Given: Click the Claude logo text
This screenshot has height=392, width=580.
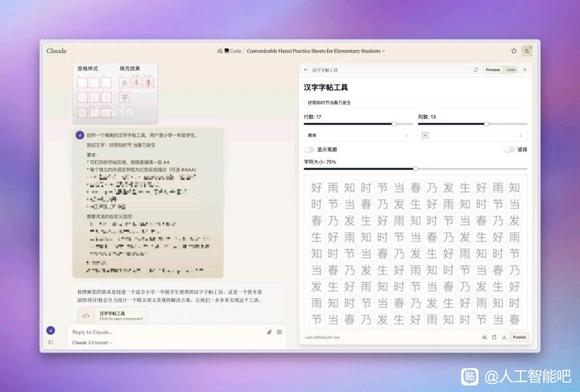Looking at the screenshot, I should tap(57, 51).
